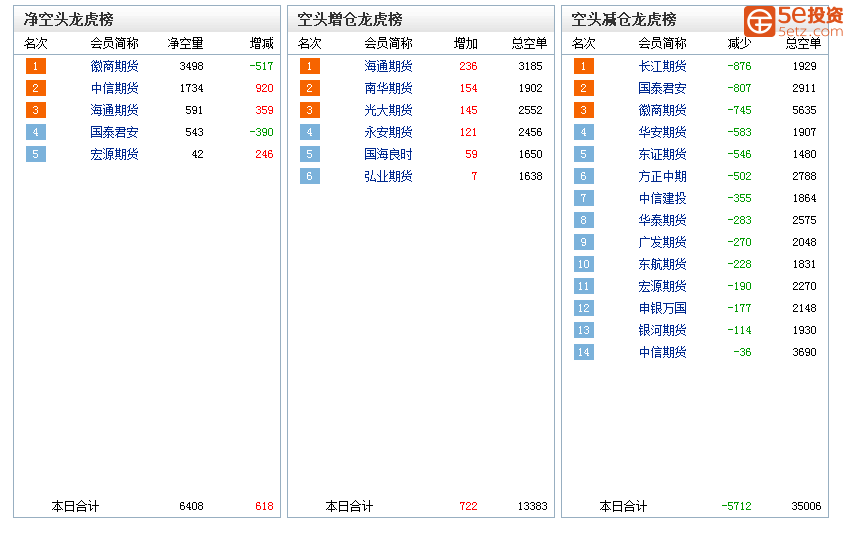Open 中信期货 link in 空头减仓龙虎榜
This screenshot has width=851, height=550.
pyautogui.click(x=662, y=352)
